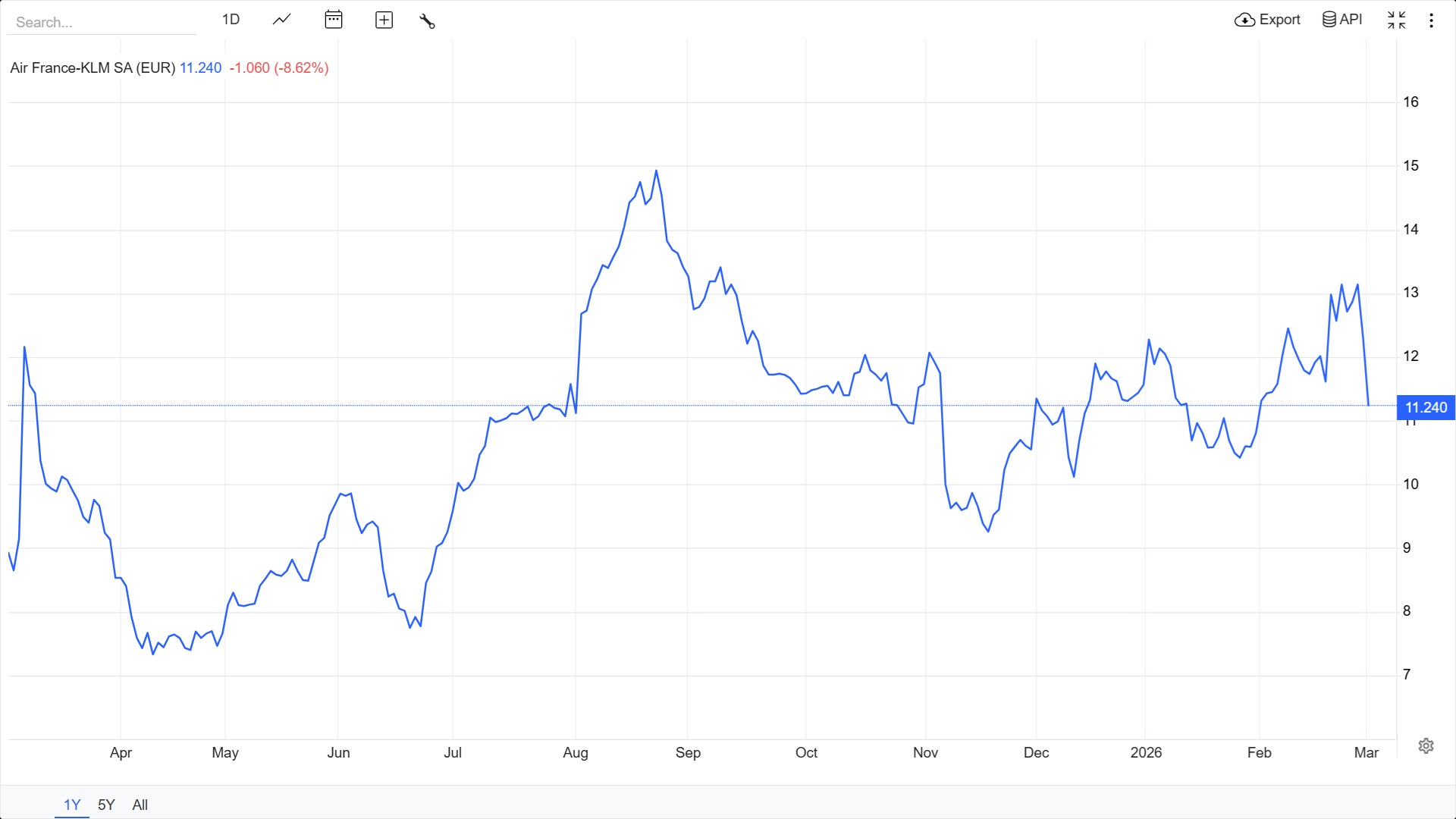Open the wrench tools icon
The width and height of the screenshot is (1456, 819).
pyautogui.click(x=427, y=20)
